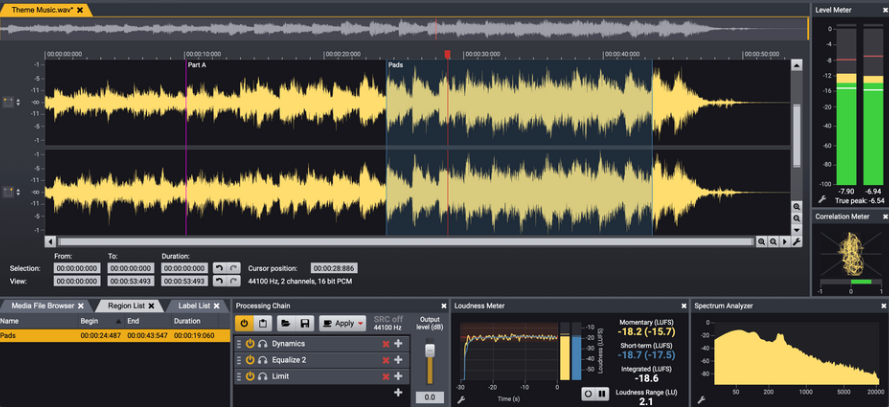Bypass the Dynamics effect power button
Image resolution: width=889 pixels, height=407 pixels.
click(250, 344)
